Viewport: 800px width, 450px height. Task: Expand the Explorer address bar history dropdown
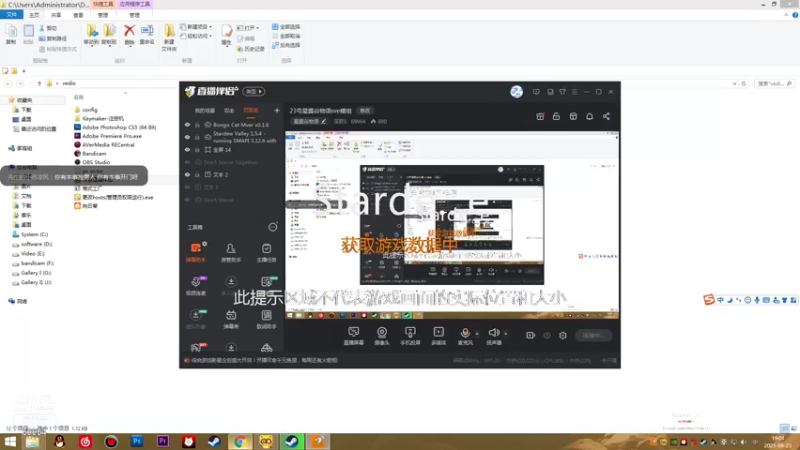[734, 84]
